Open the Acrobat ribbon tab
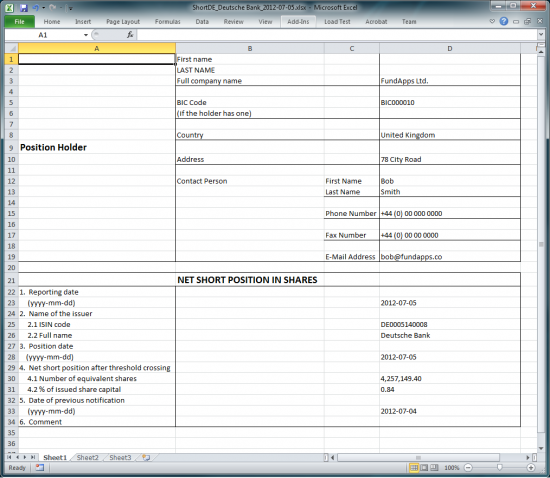 pyautogui.click(x=376, y=21)
